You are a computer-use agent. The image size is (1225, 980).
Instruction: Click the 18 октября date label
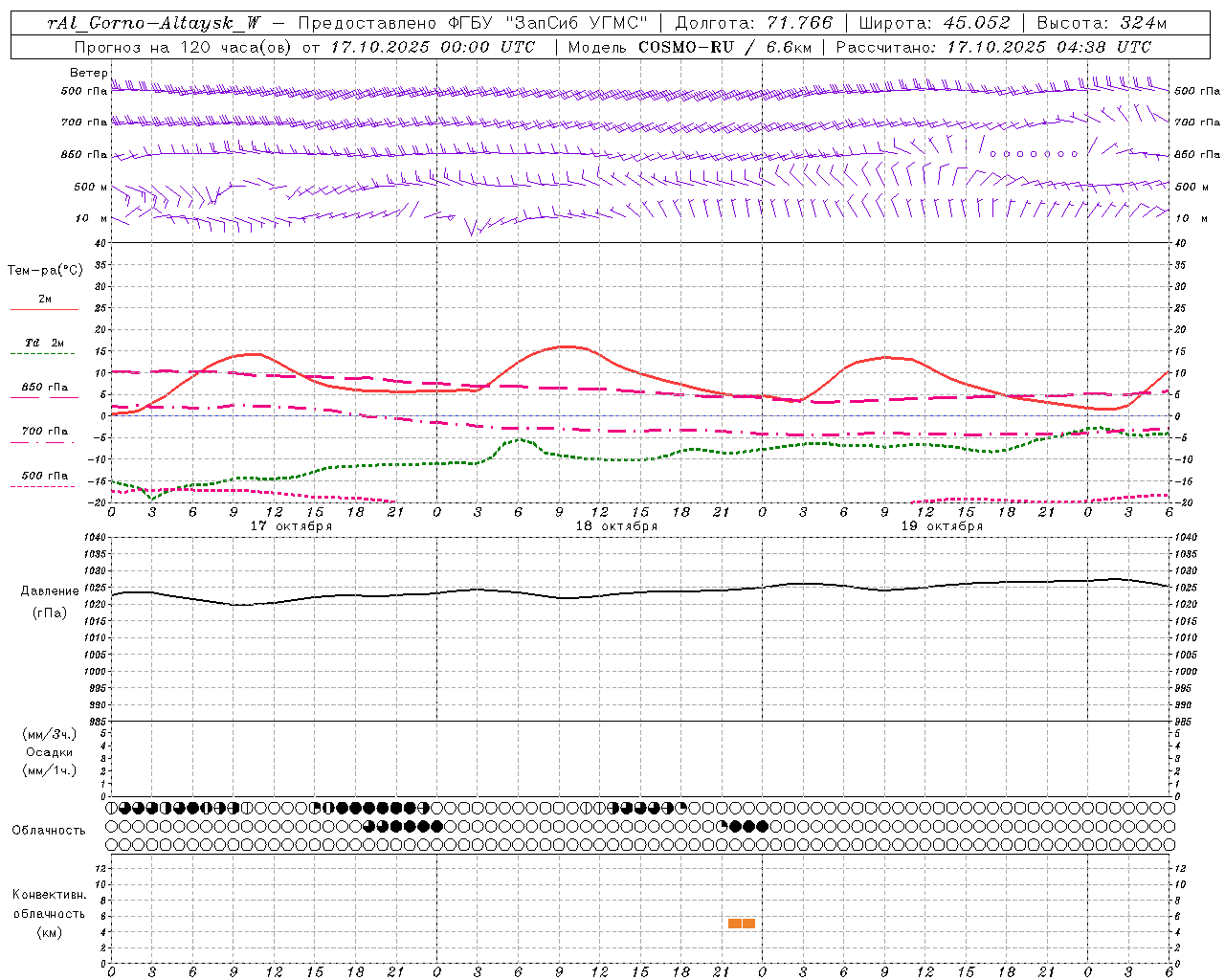tap(616, 525)
